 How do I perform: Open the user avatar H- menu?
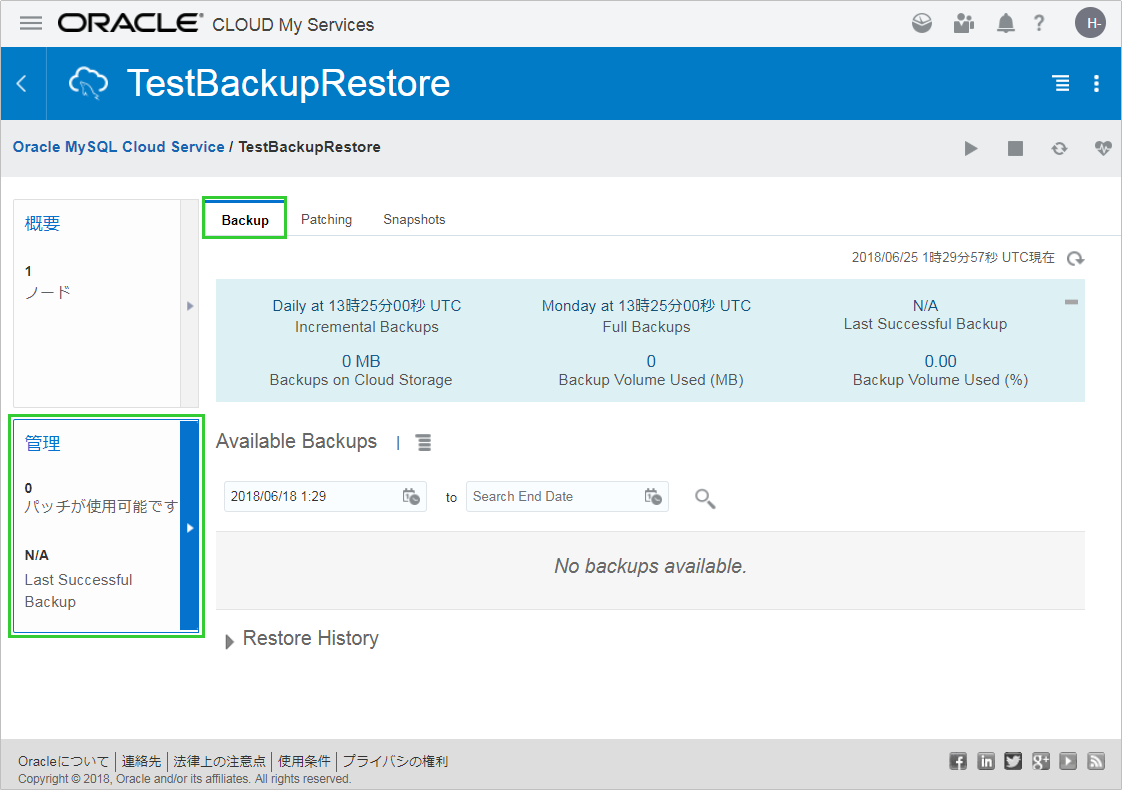[1091, 23]
